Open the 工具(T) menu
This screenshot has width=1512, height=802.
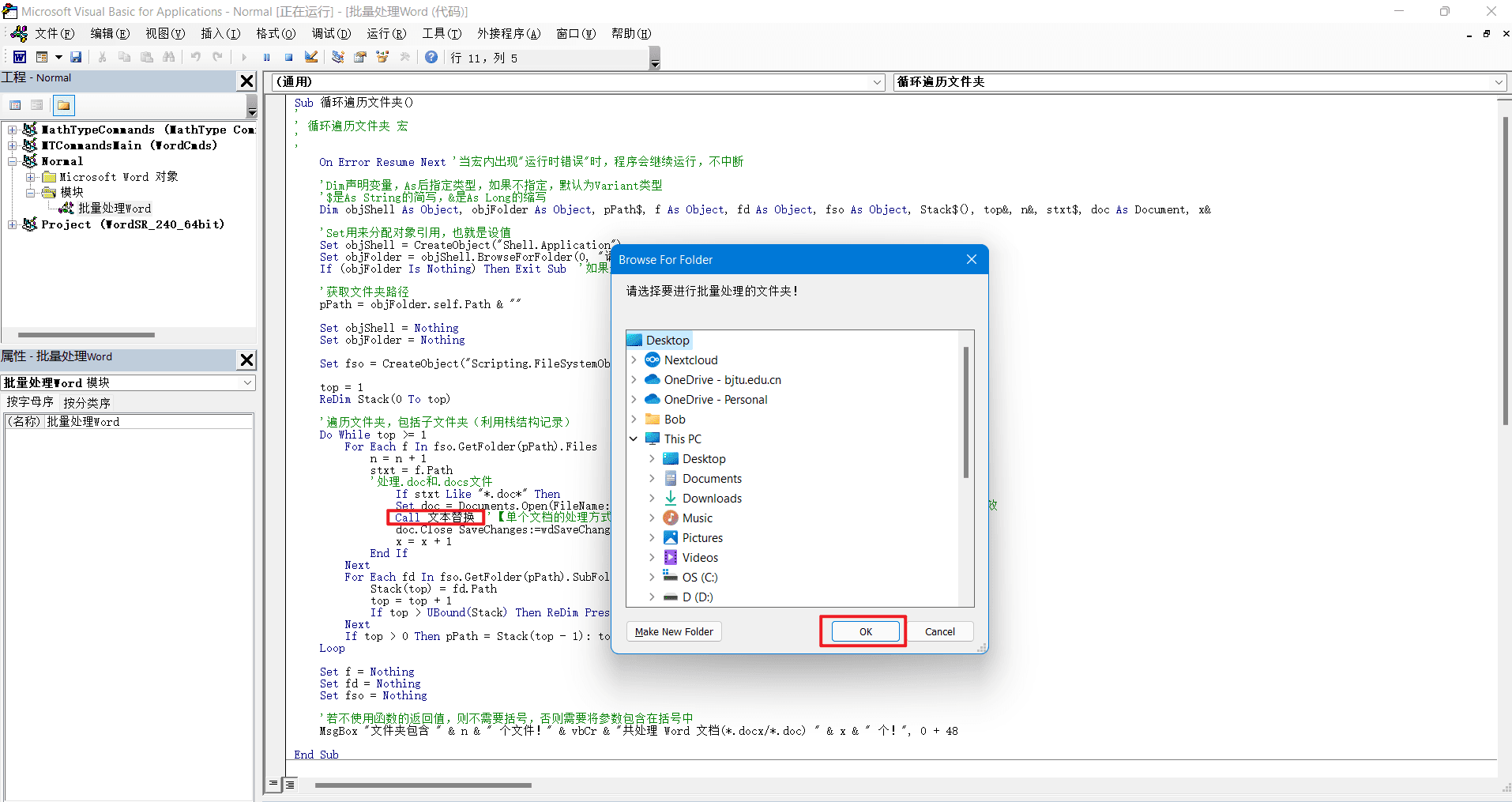click(x=442, y=33)
